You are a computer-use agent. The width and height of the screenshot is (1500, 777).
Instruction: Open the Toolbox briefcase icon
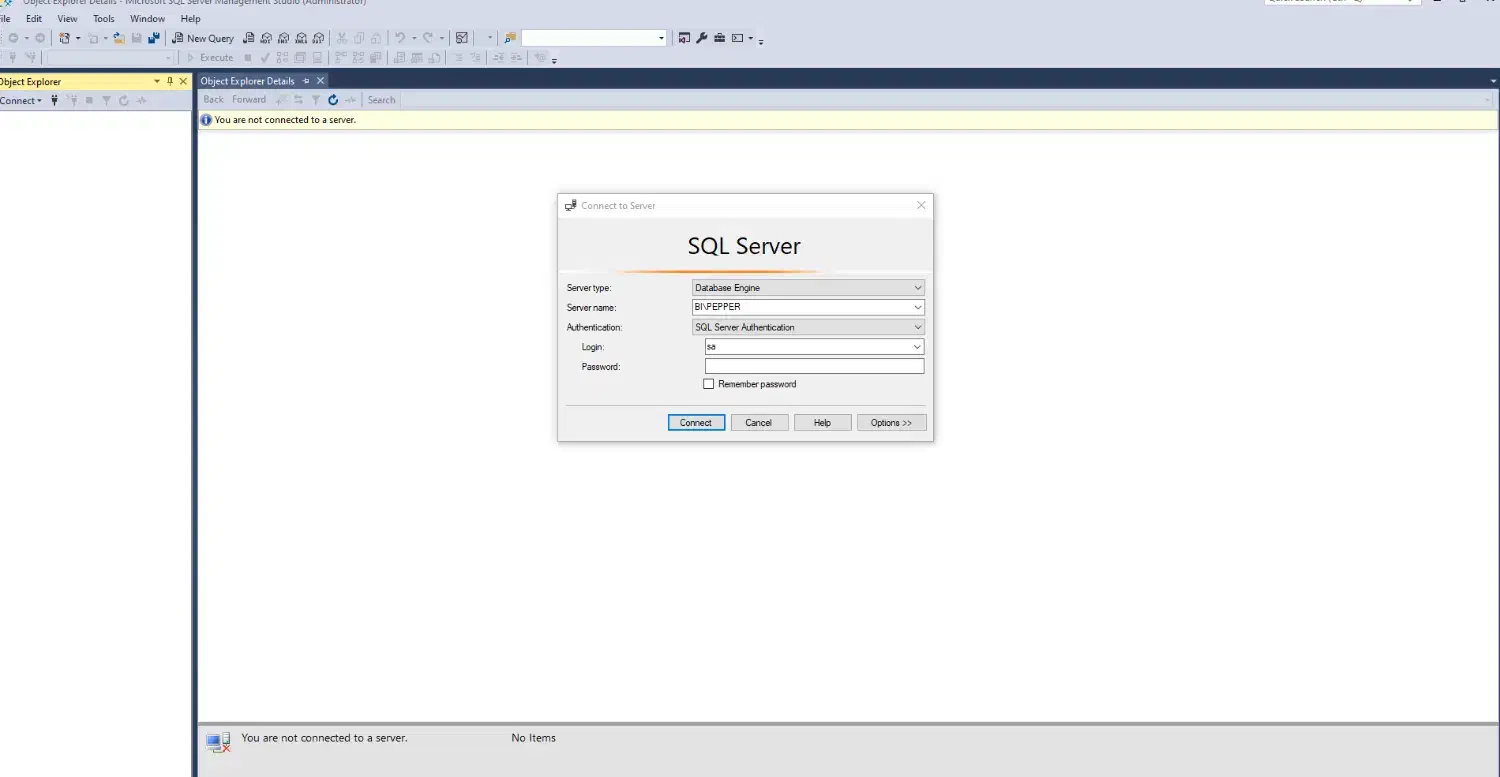coord(719,38)
